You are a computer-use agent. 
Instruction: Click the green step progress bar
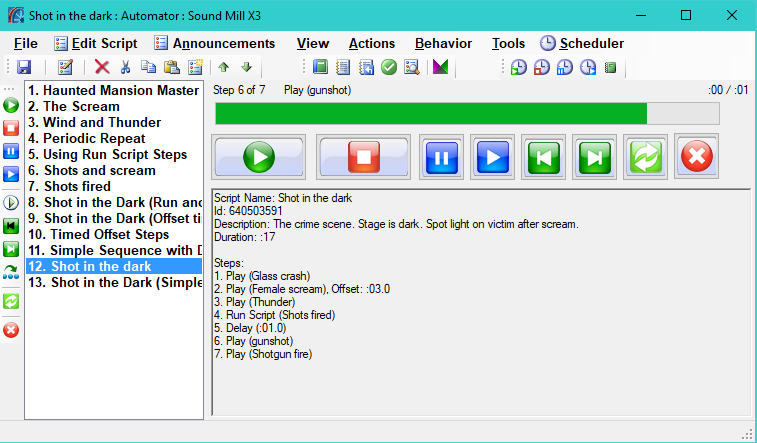pos(467,113)
